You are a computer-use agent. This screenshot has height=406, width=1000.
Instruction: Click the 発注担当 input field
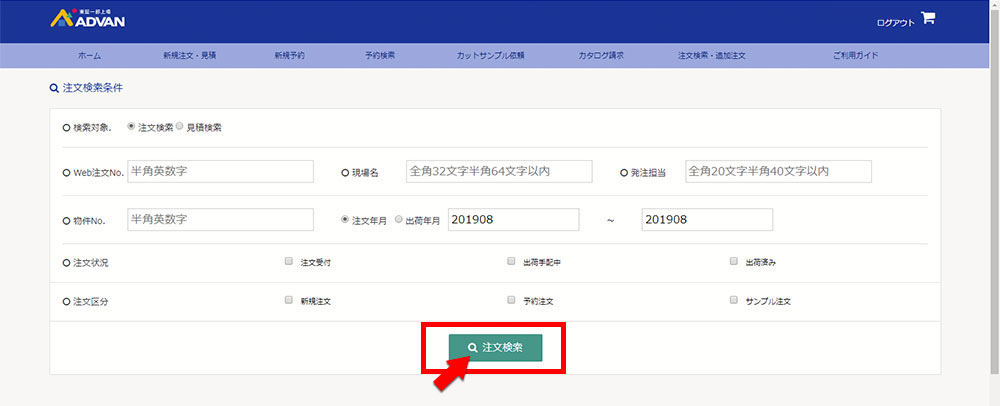[778, 172]
